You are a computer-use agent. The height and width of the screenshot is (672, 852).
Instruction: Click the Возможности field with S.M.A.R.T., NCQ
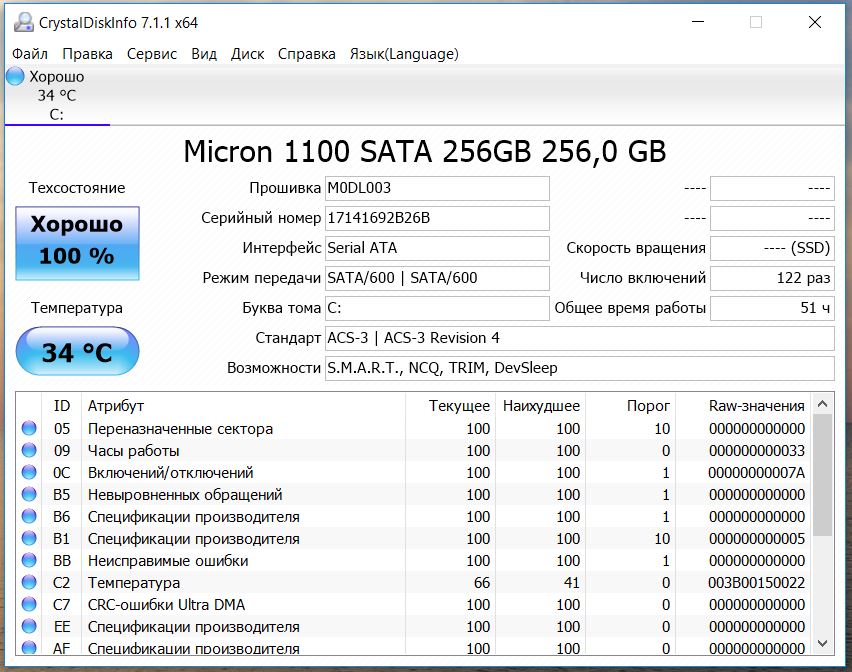[x=579, y=368]
